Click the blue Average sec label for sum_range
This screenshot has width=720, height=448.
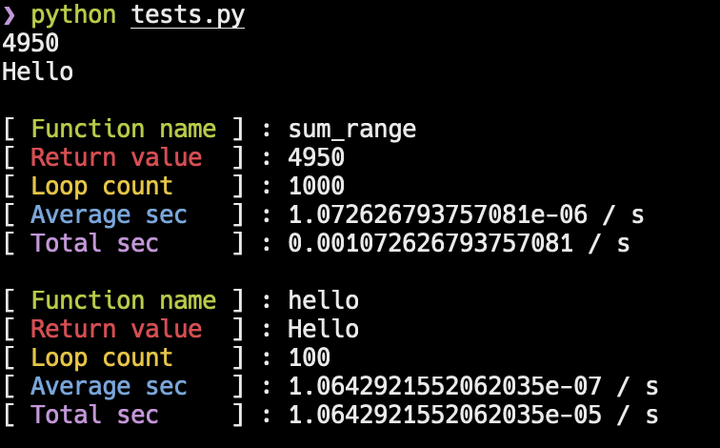point(109,215)
